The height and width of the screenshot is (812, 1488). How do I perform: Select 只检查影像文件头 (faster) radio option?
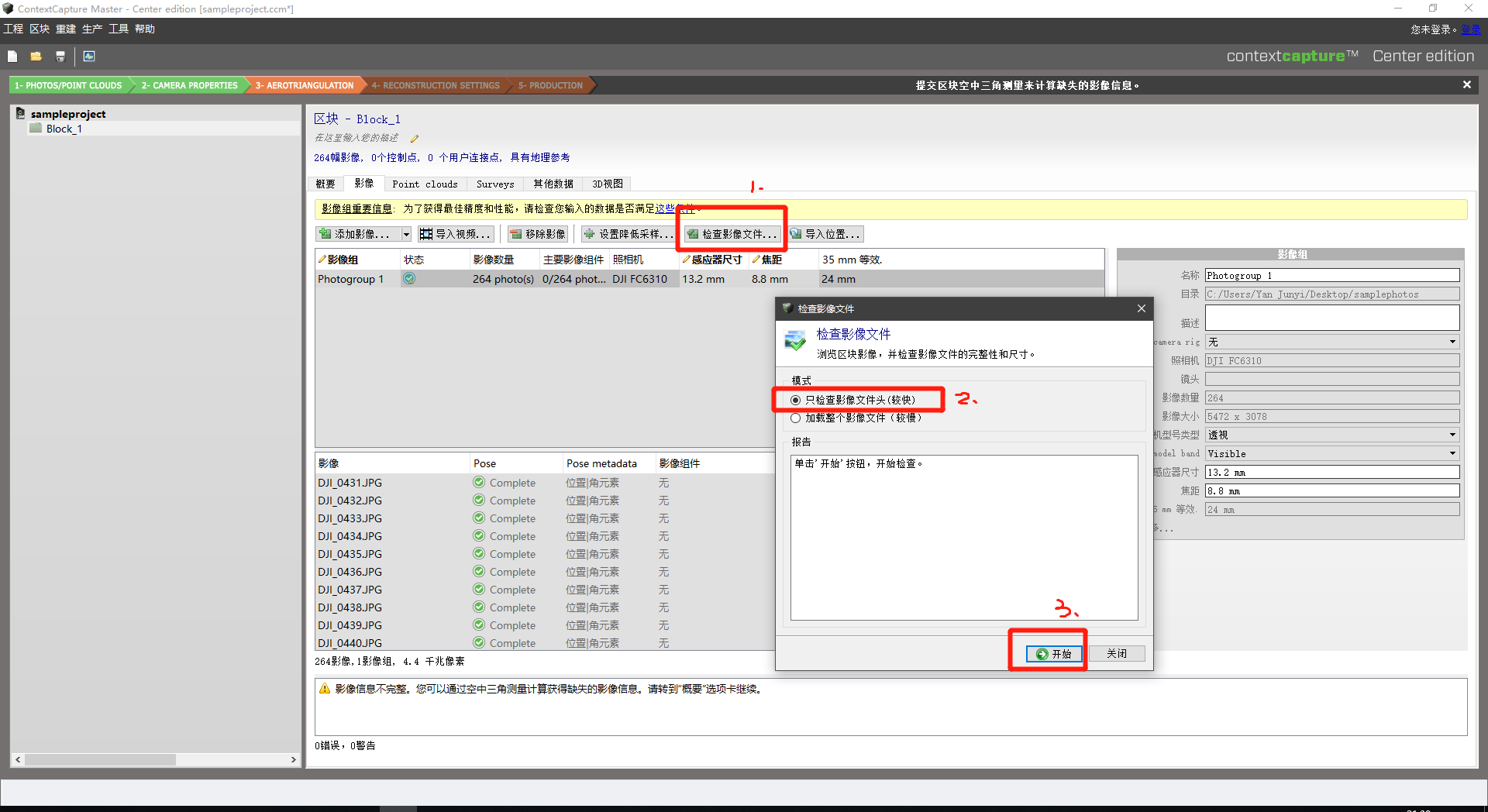[796, 401]
